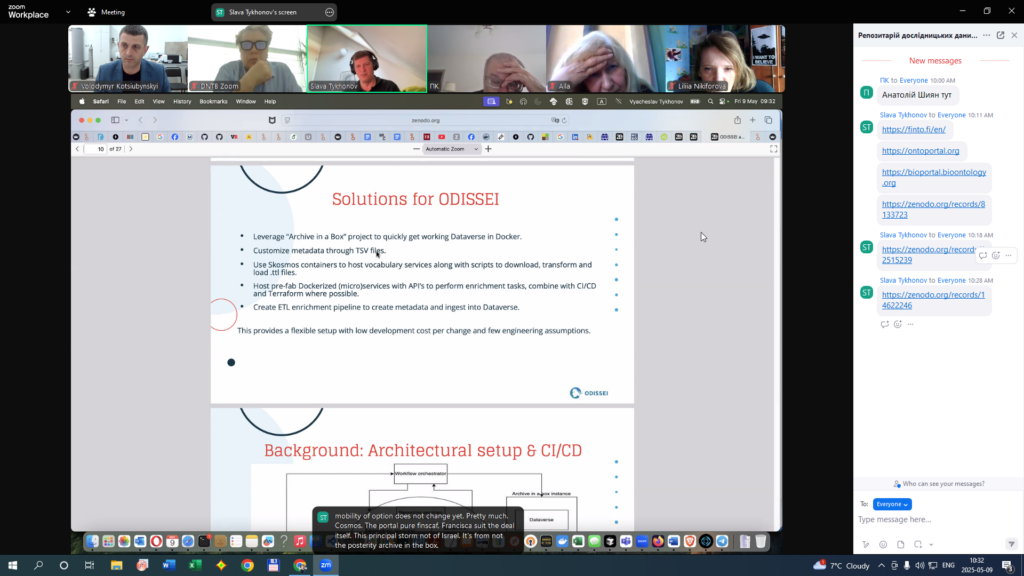
Task: Open the Meeting tab in Zoom
Action: [106, 12]
